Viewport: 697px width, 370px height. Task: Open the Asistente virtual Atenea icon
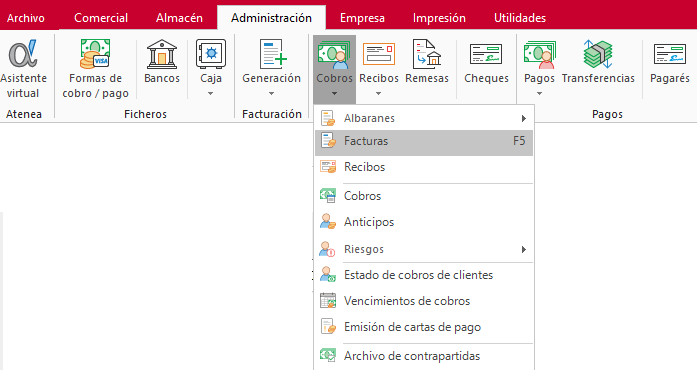click(x=23, y=54)
